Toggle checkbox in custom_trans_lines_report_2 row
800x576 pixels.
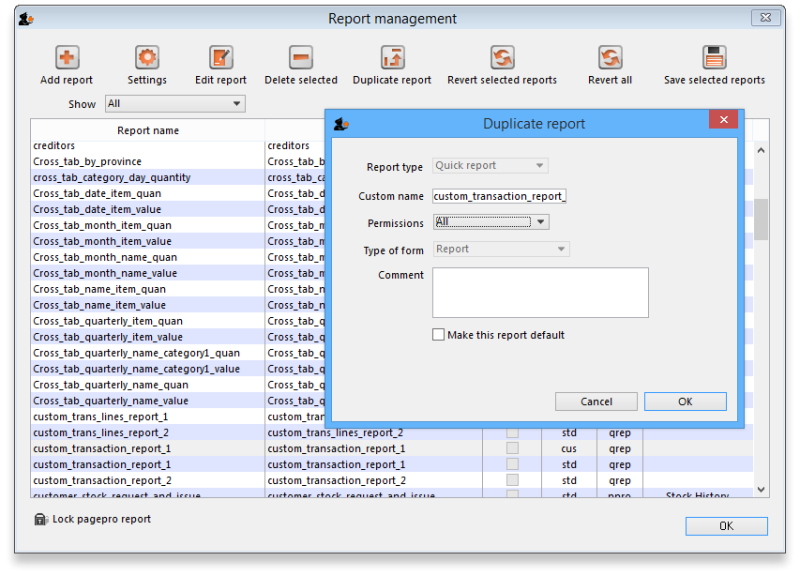point(512,433)
